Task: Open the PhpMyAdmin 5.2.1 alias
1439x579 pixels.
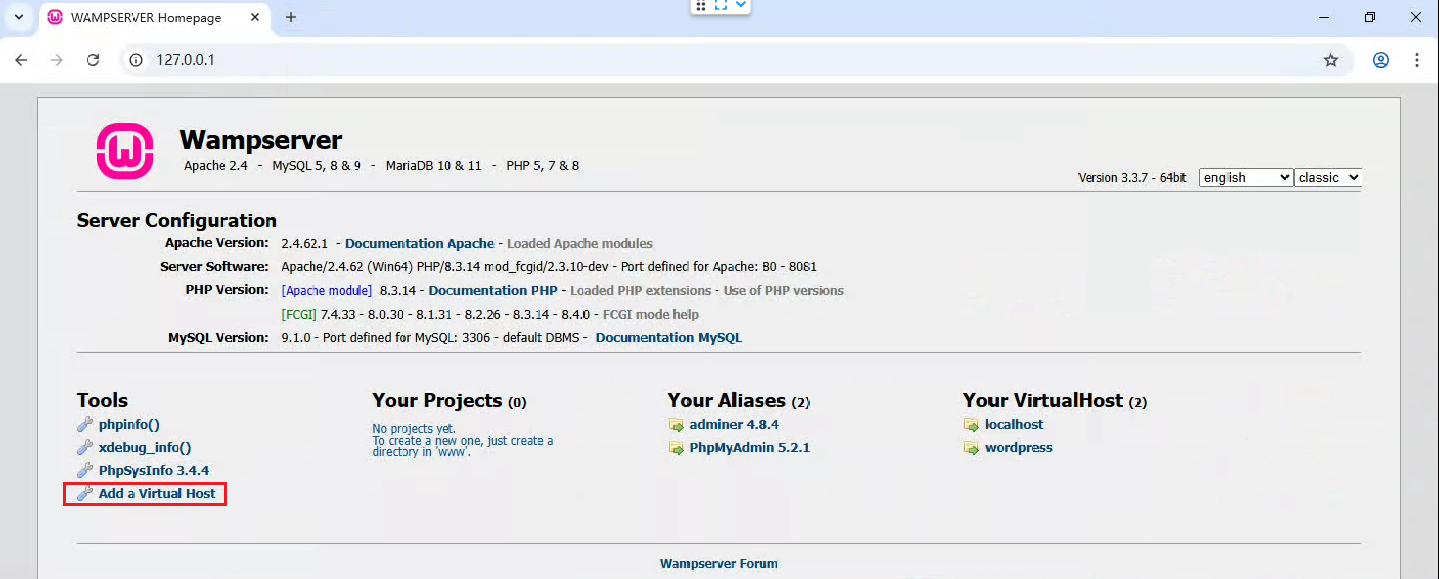Action: pos(750,447)
